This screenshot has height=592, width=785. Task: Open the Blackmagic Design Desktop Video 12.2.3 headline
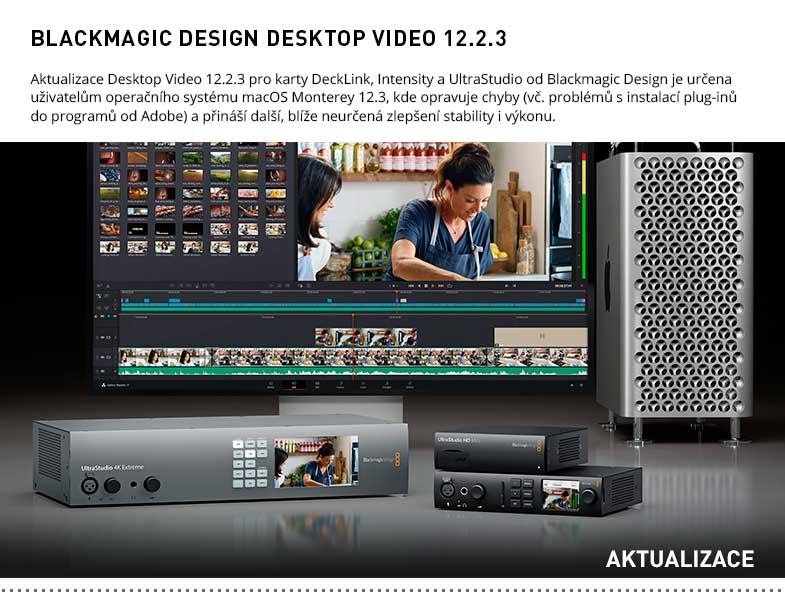coord(268,39)
